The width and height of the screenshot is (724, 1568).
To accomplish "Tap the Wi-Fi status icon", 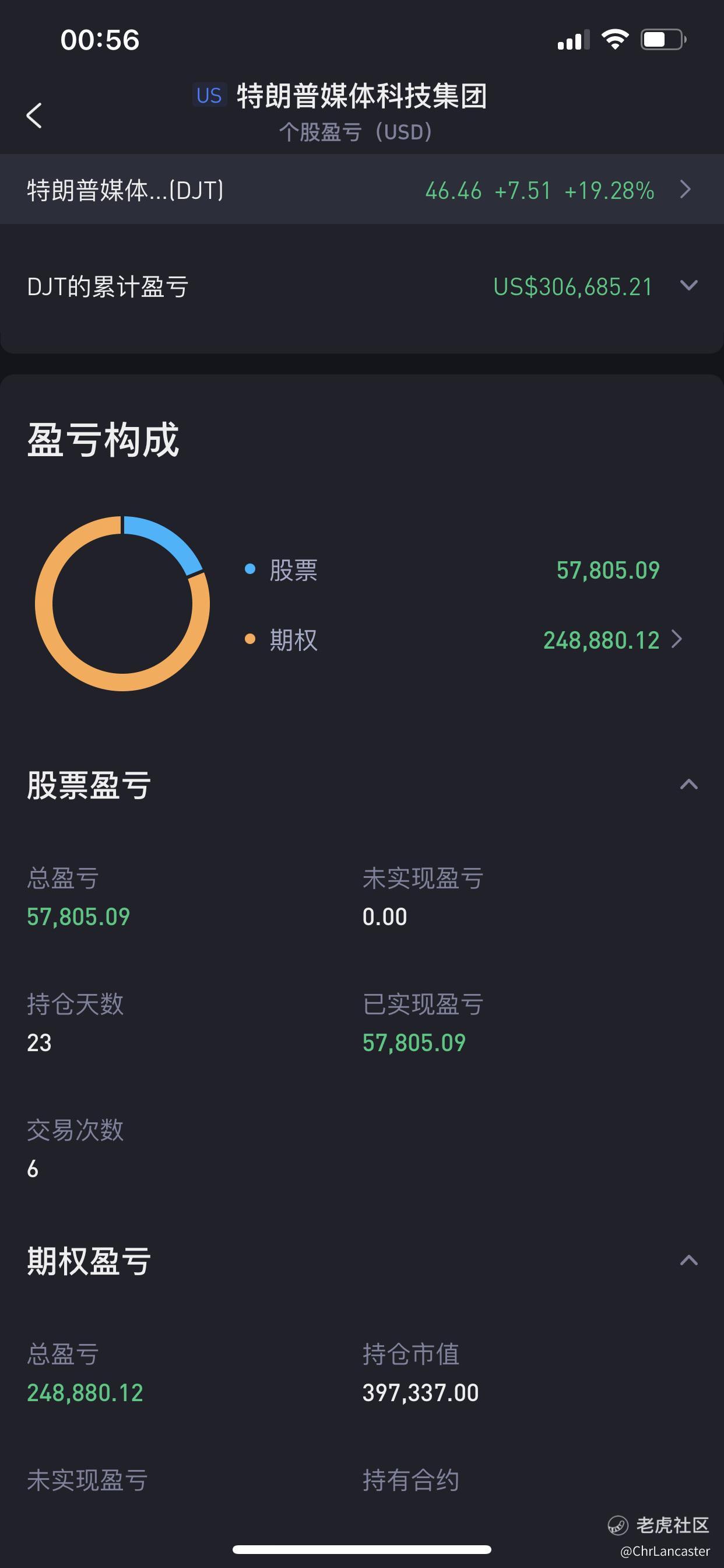I will [614, 40].
